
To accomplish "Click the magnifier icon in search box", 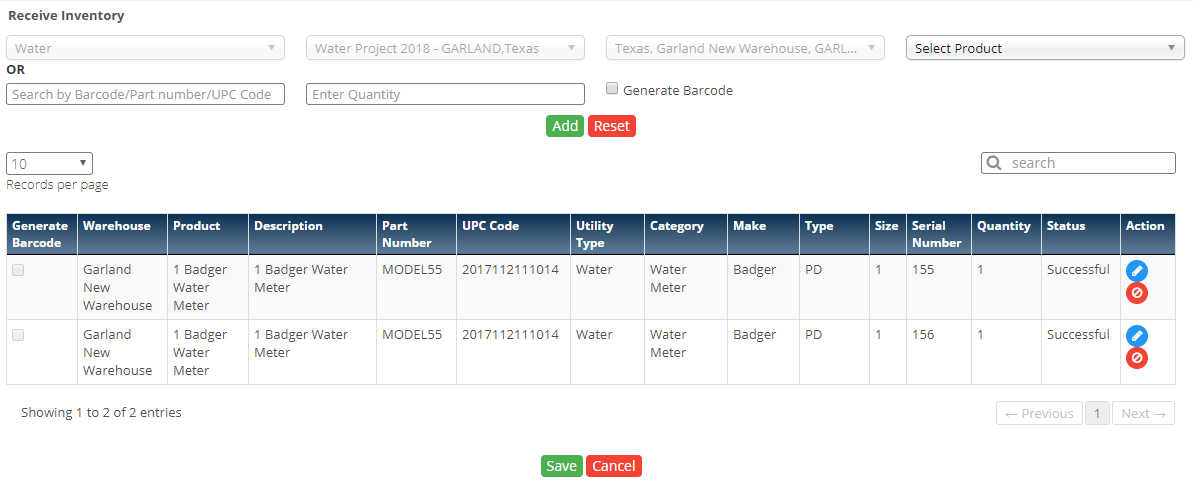I will tap(995, 163).
